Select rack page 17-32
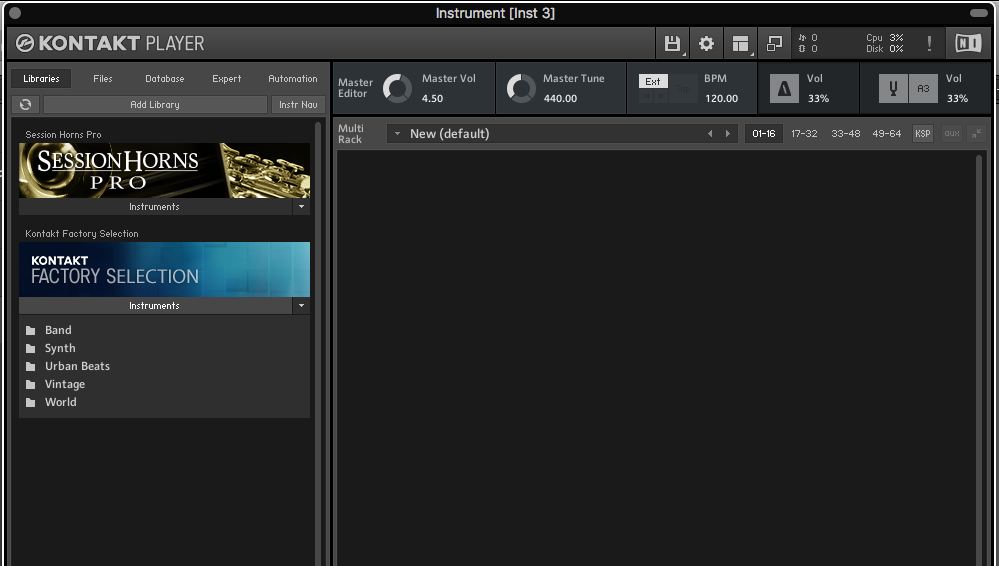This screenshot has width=999, height=566. [x=804, y=134]
